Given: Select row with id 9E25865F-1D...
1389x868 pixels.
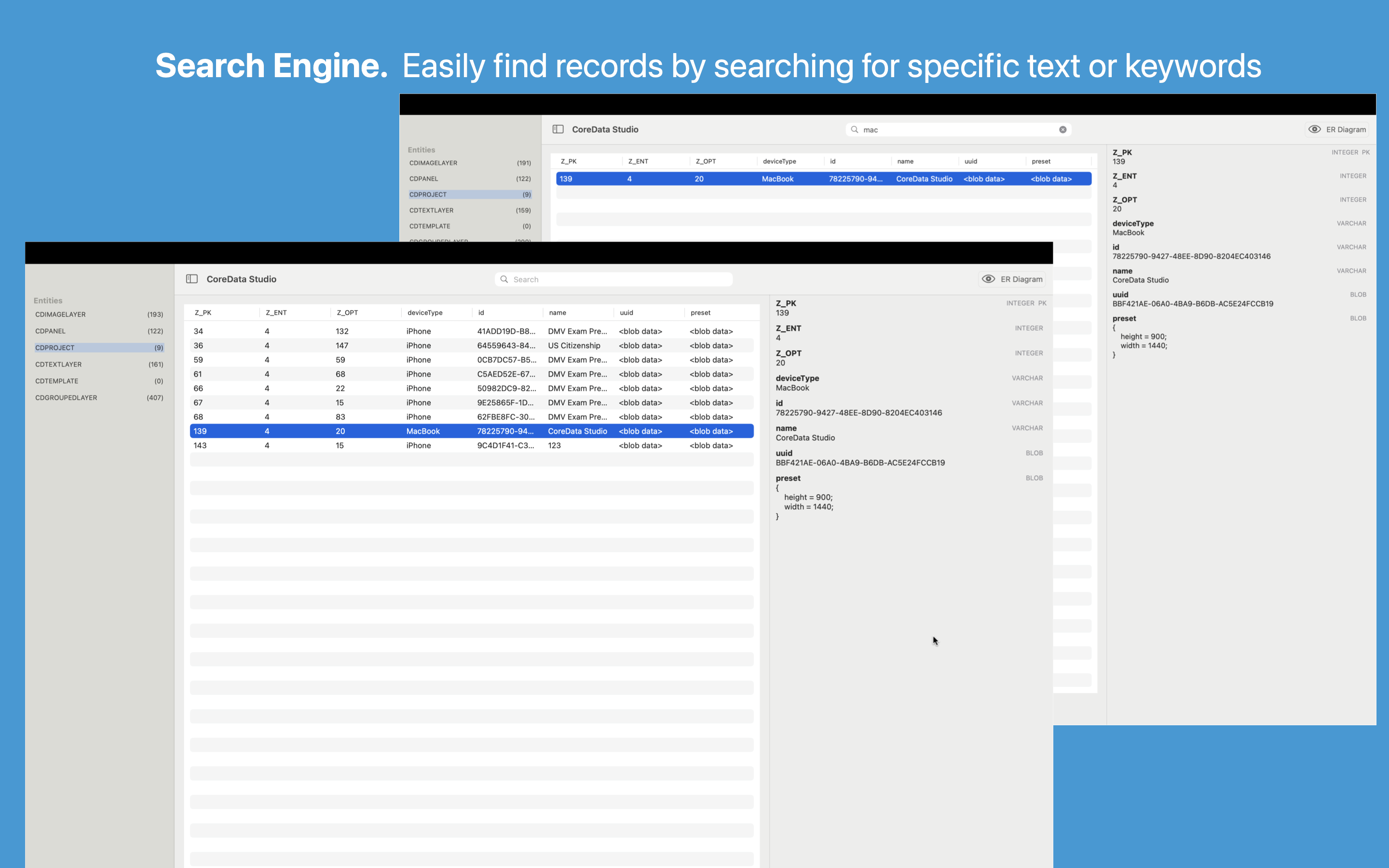Looking at the screenshot, I should 471,403.
